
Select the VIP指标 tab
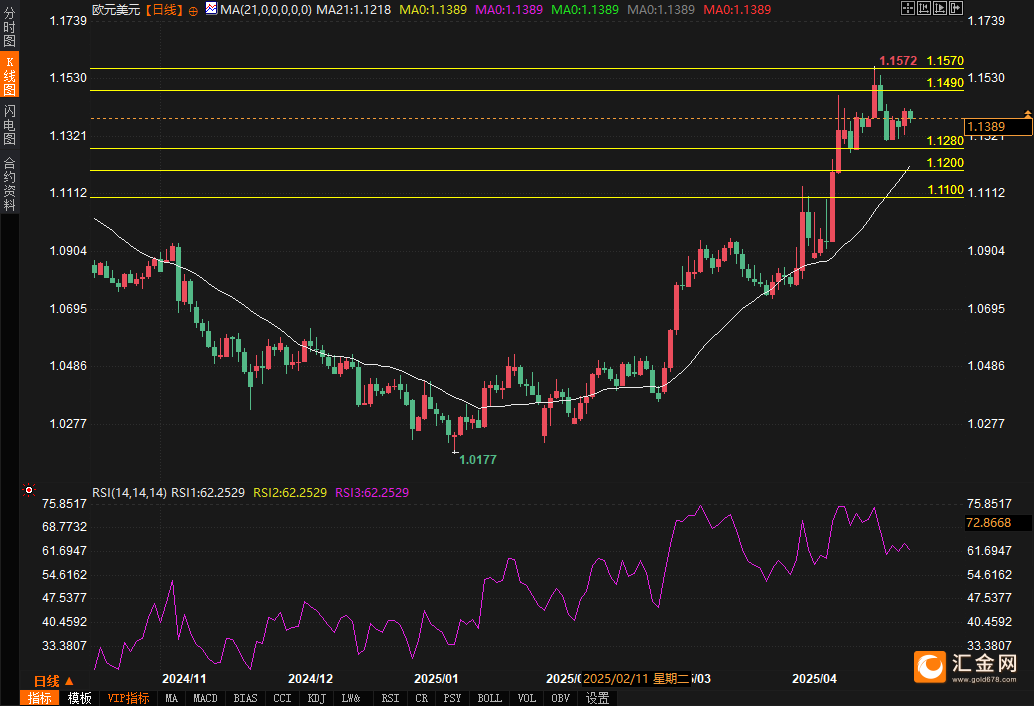coord(128,698)
